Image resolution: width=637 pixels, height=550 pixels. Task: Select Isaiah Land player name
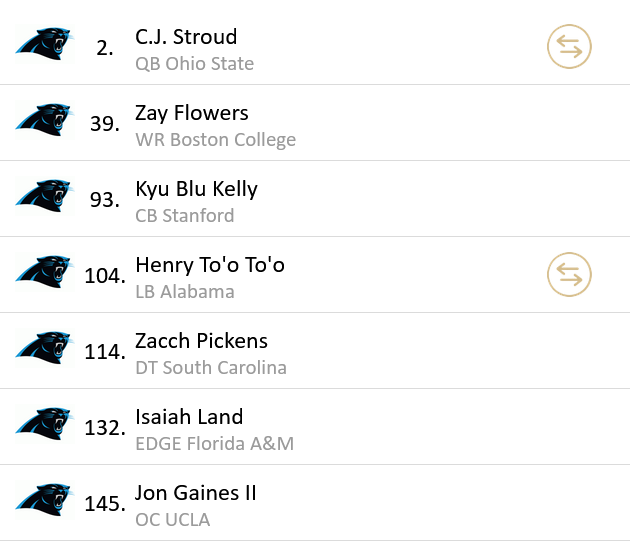[189, 417]
